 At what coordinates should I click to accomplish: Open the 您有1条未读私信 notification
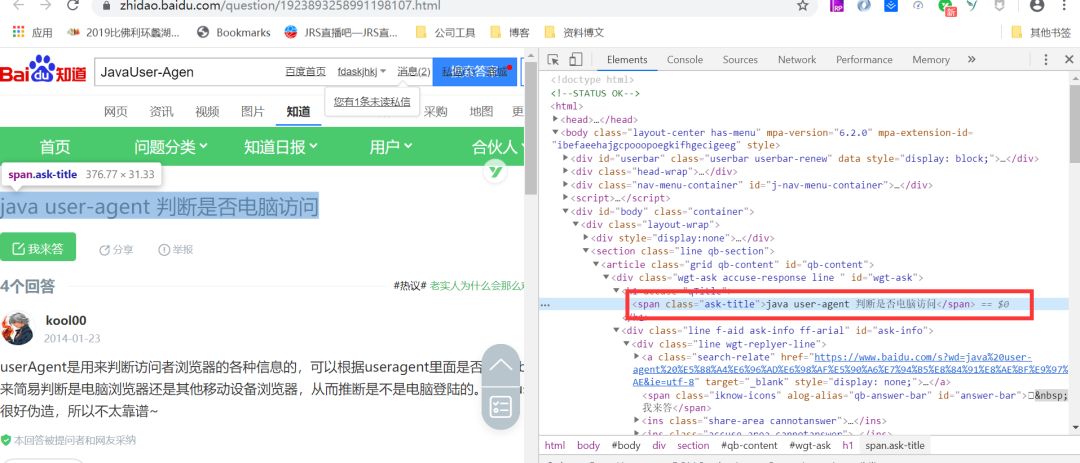click(372, 102)
